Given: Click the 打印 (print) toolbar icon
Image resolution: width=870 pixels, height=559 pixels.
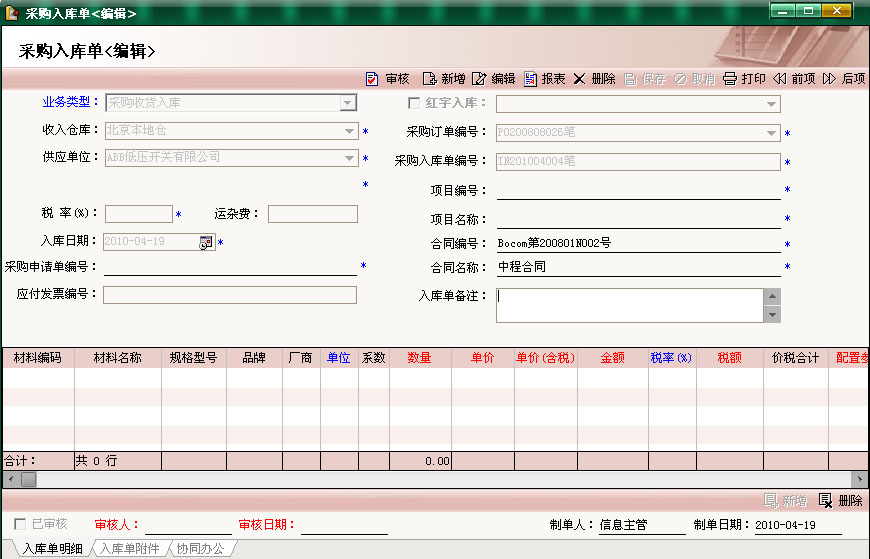Looking at the screenshot, I should 730,79.
